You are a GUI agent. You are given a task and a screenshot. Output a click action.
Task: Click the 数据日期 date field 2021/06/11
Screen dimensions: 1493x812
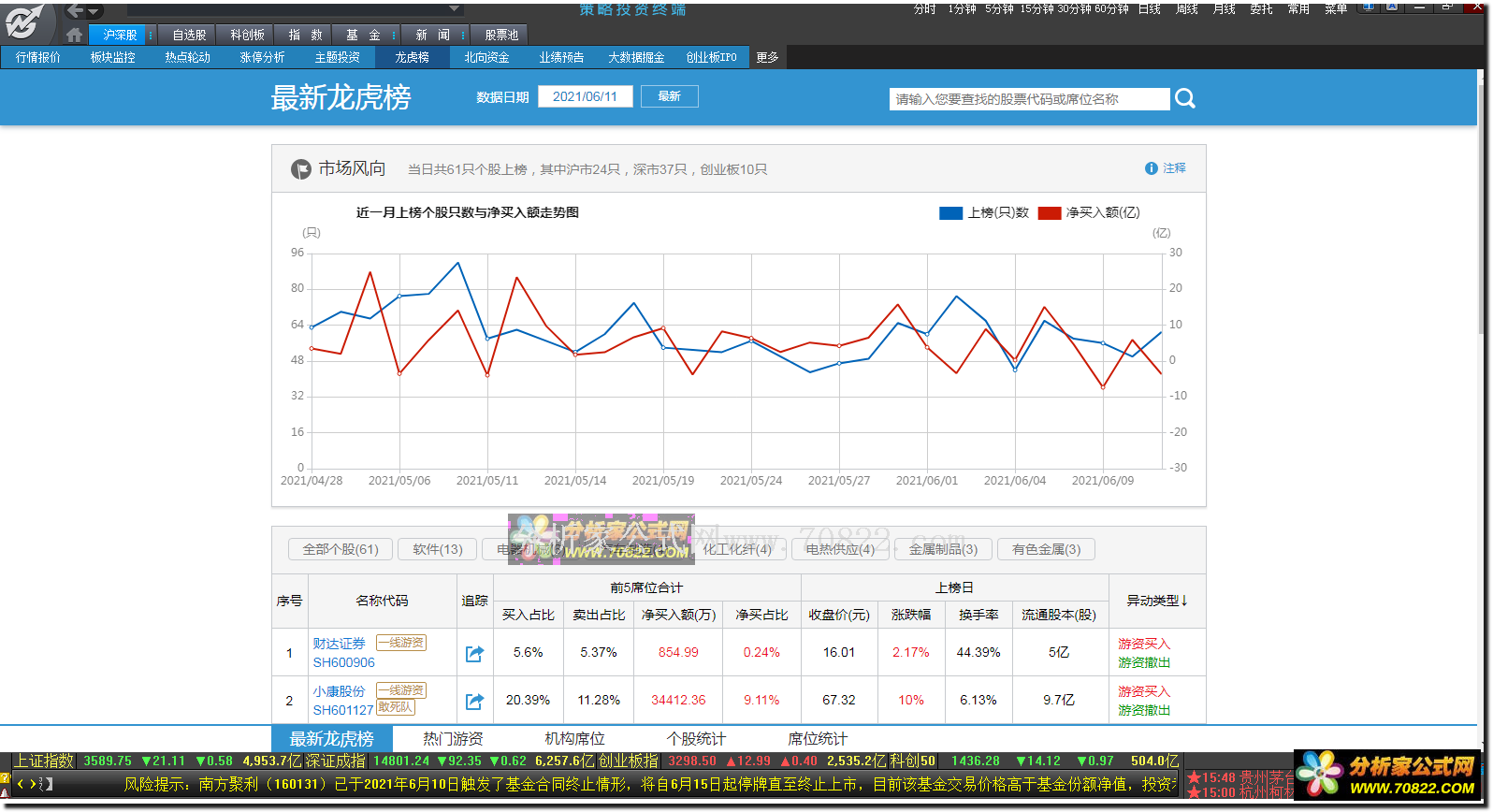586,96
